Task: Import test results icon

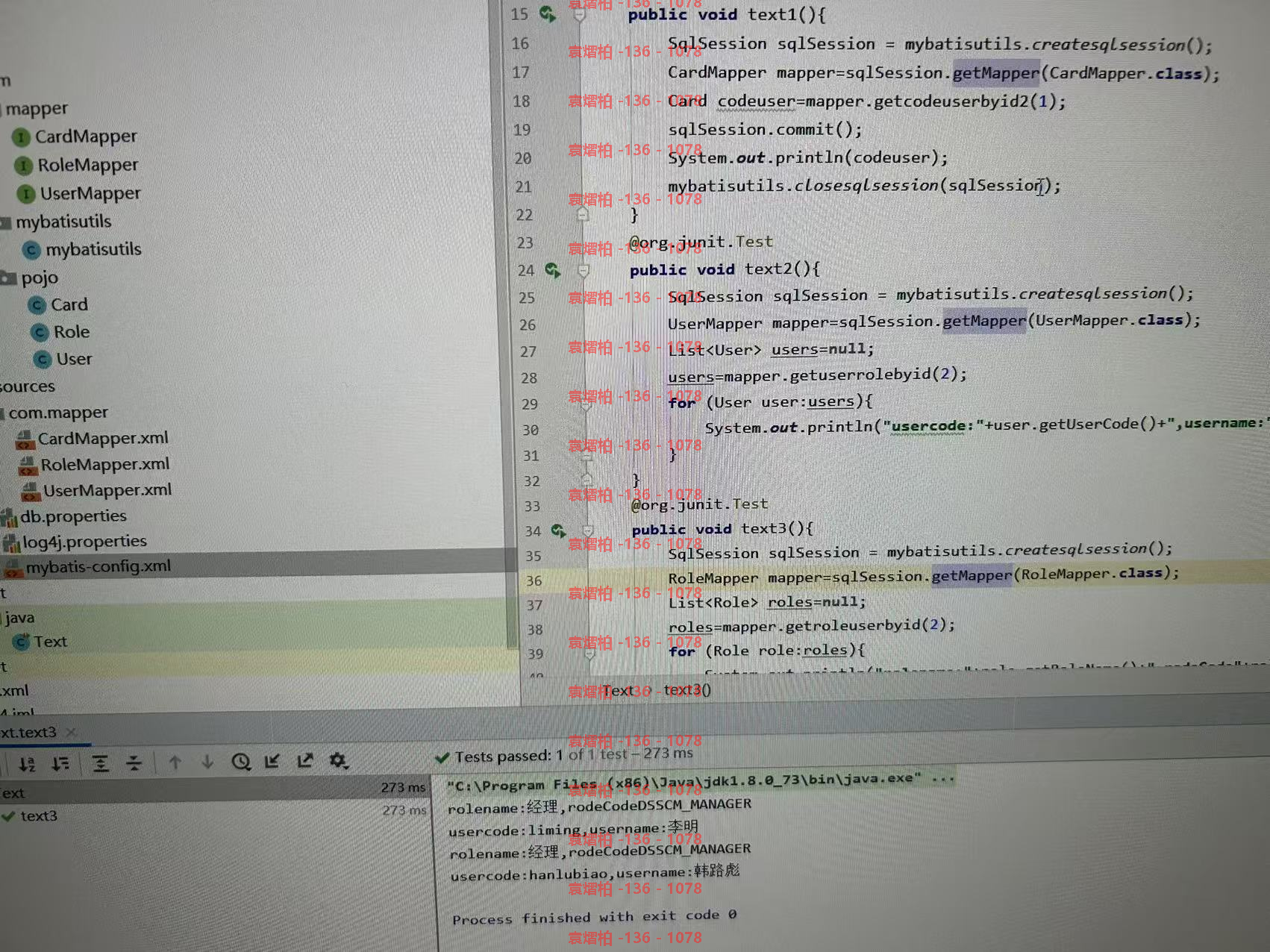Action: point(272,761)
